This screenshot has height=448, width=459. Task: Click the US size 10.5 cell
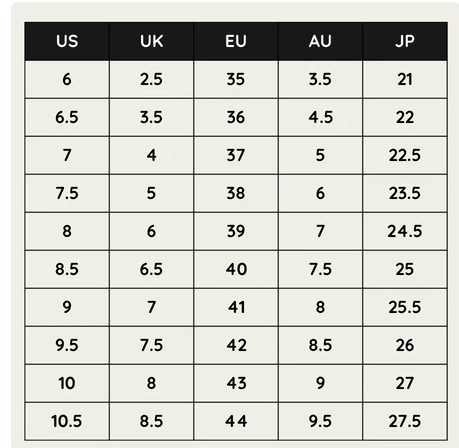click(x=67, y=421)
